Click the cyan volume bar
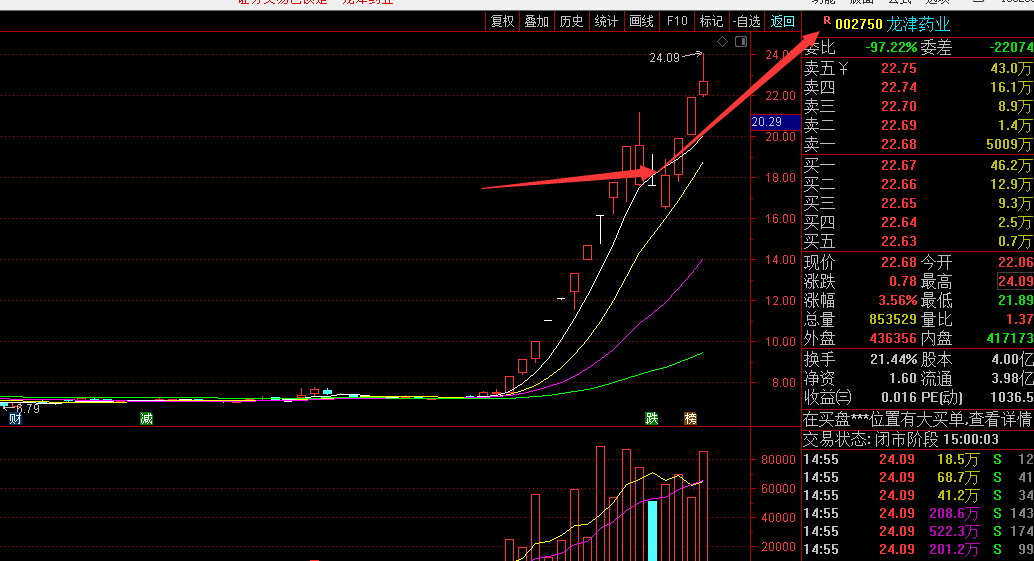This screenshot has height=561, width=1034. point(652,530)
